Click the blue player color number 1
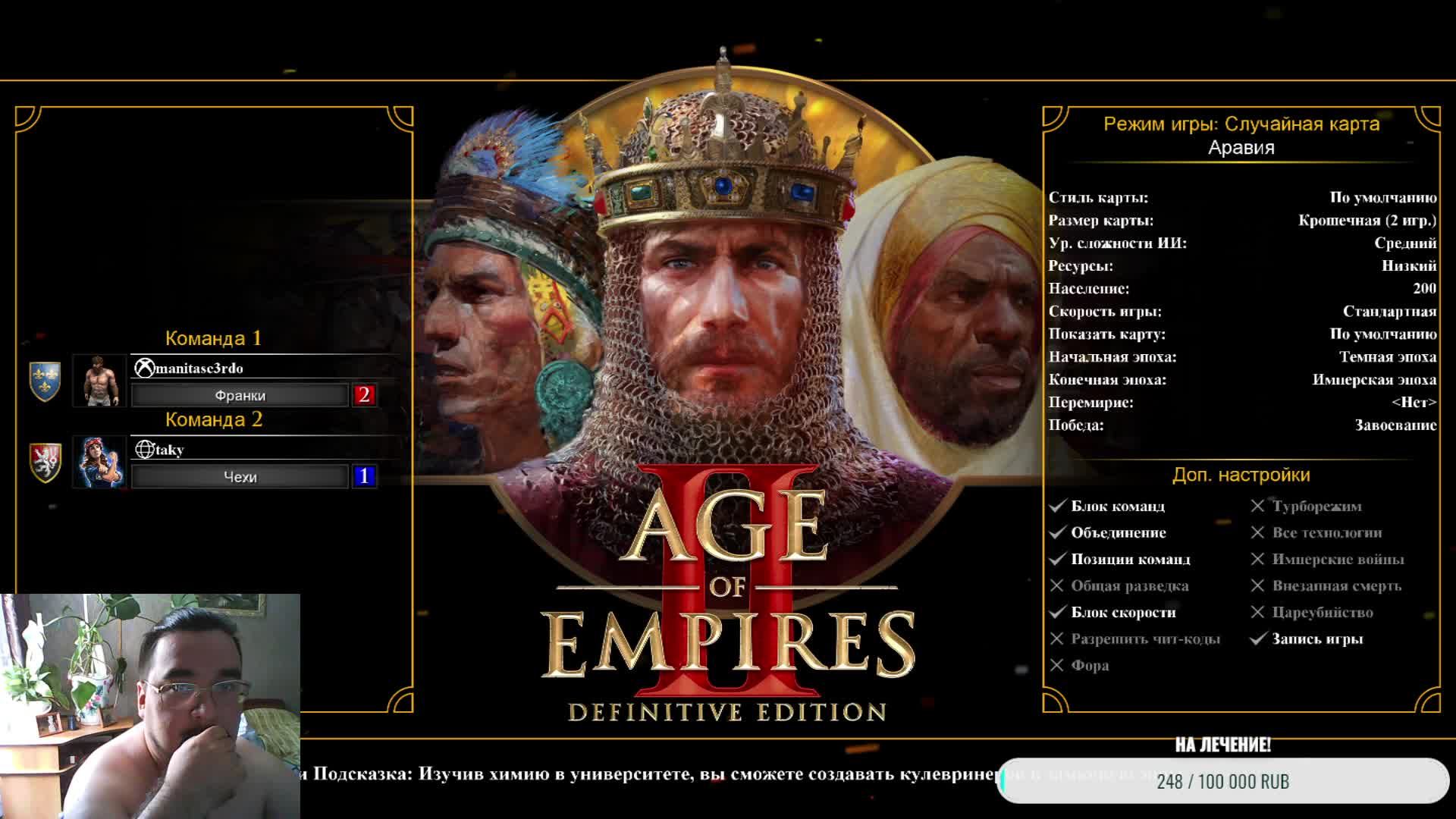Image resolution: width=1456 pixels, height=819 pixels. (x=364, y=476)
